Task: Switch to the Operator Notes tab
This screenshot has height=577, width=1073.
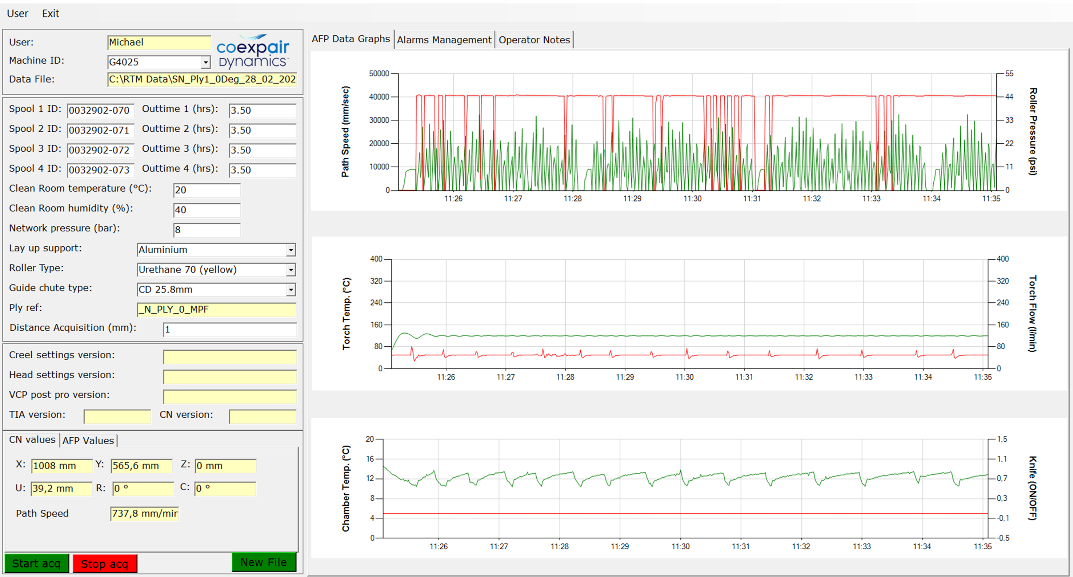Action: (x=534, y=40)
